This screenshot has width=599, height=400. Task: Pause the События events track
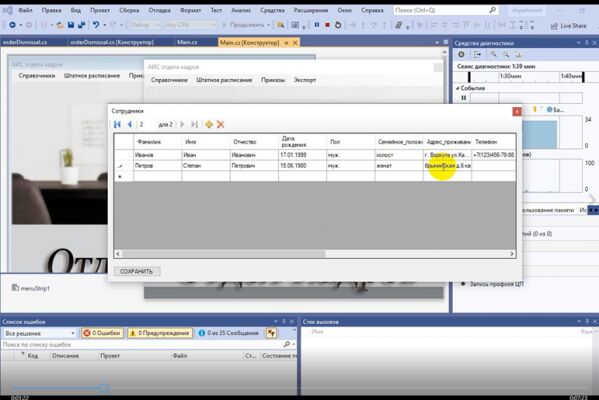(x=463, y=98)
